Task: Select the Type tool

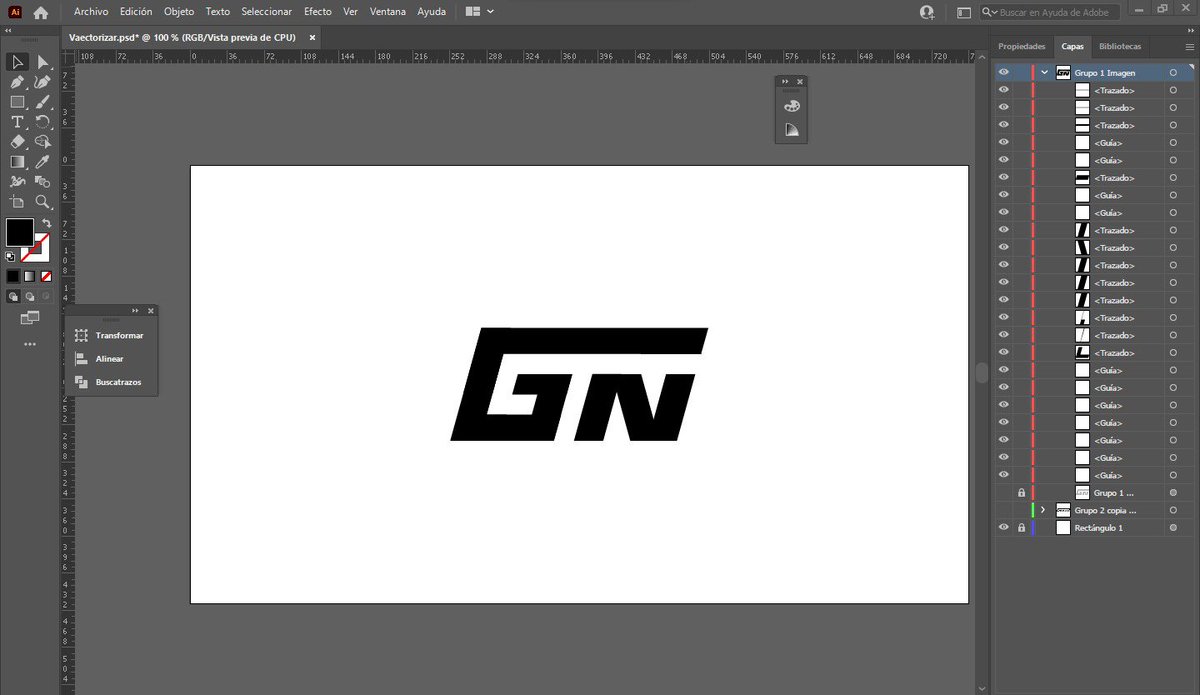Action: point(17,122)
